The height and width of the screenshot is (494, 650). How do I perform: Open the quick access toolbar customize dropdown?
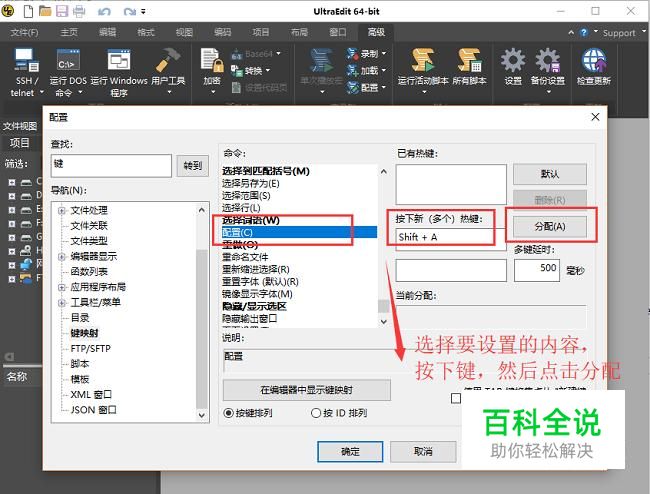pos(143,12)
